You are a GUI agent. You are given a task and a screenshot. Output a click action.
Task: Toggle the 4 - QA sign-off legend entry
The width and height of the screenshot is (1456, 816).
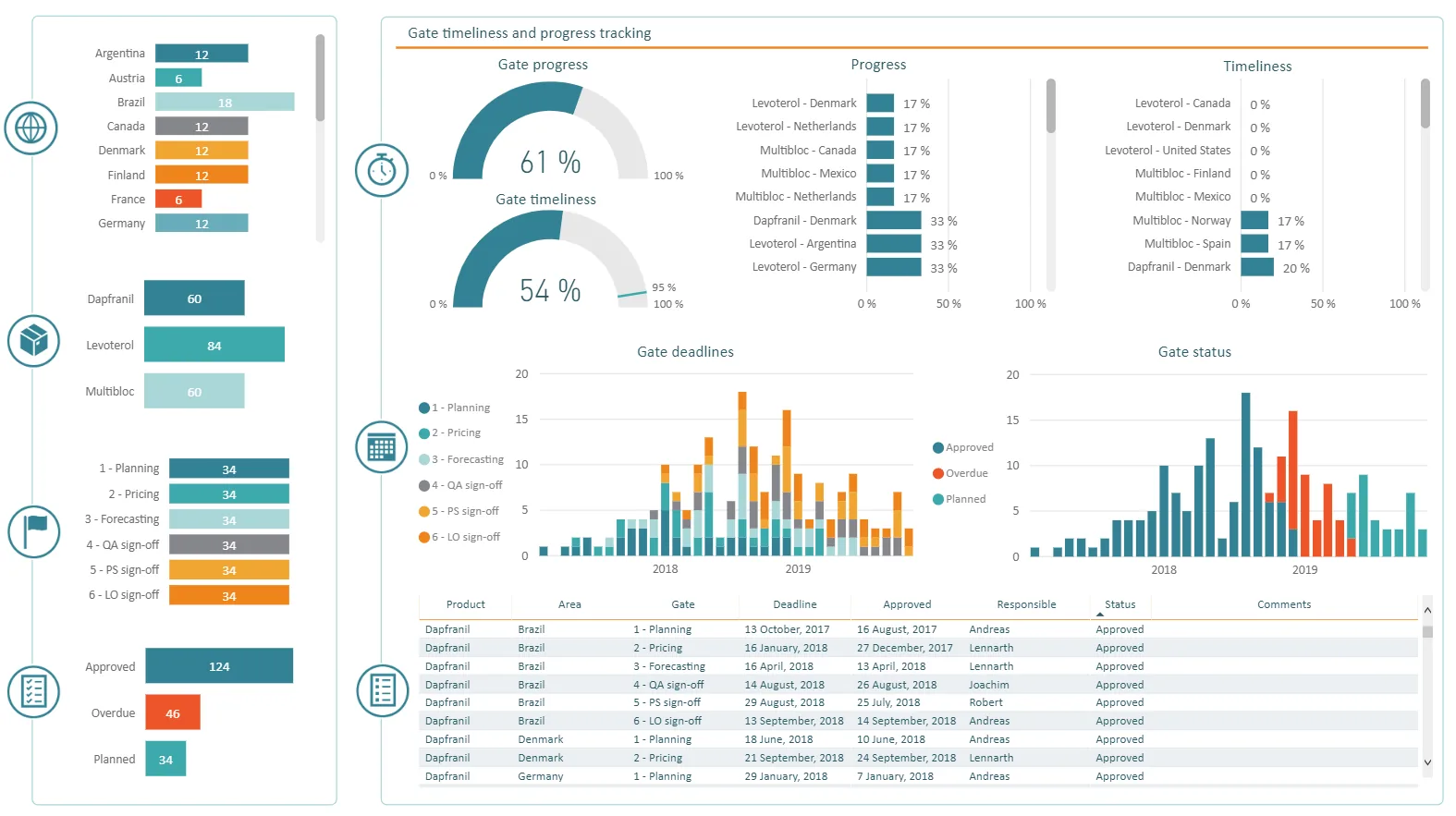tap(460, 485)
